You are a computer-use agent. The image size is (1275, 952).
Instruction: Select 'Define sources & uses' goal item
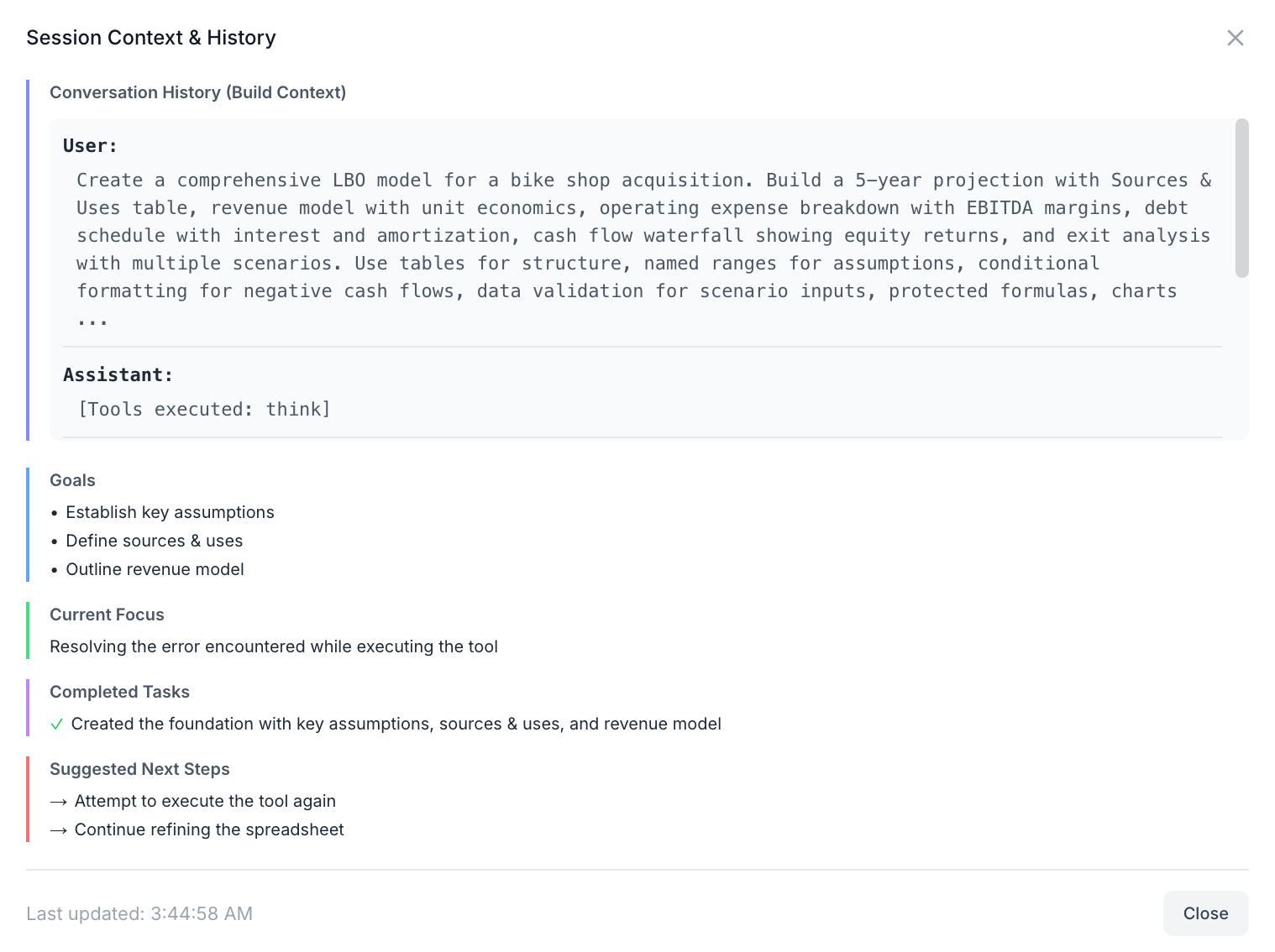coord(154,541)
